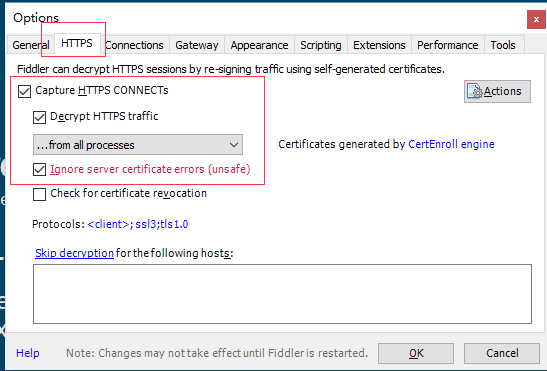This screenshot has height=371, width=547.
Task: Expand the process filter dropdown arrow
Action: 234,144
